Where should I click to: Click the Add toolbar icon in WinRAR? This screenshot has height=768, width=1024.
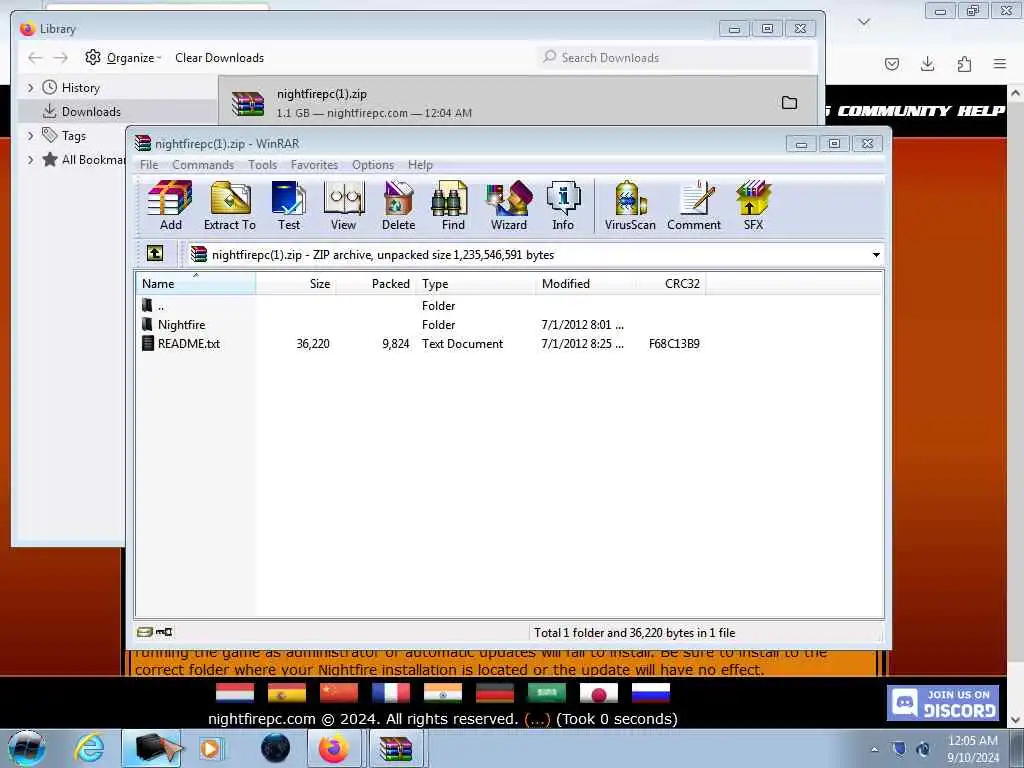170,206
